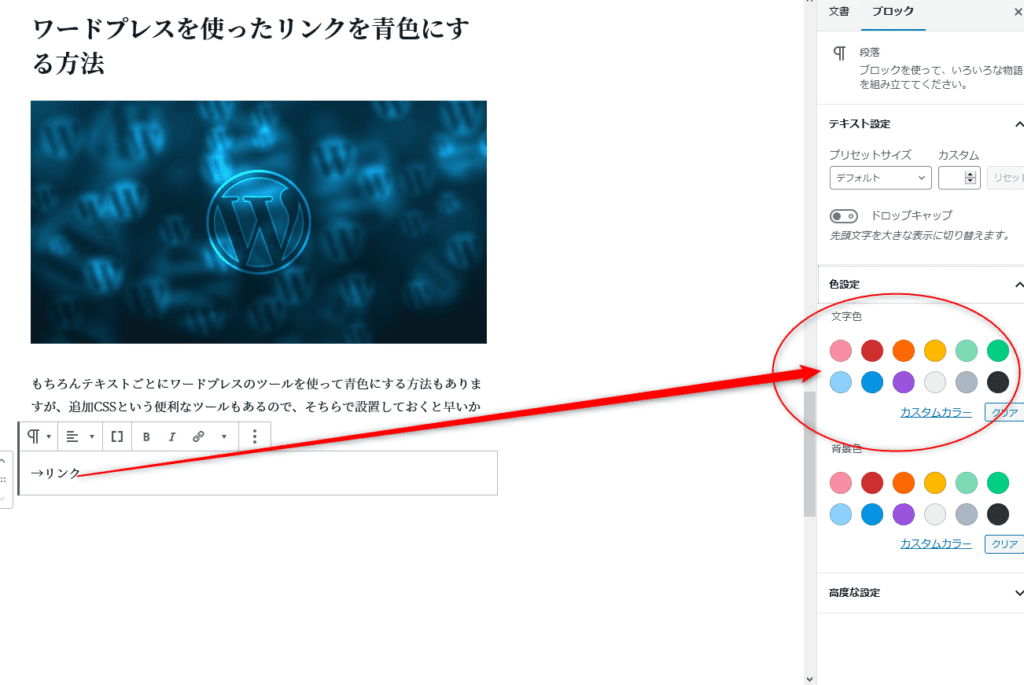Set text color to light blue swatch
The image size is (1024, 685).
pyautogui.click(x=840, y=382)
